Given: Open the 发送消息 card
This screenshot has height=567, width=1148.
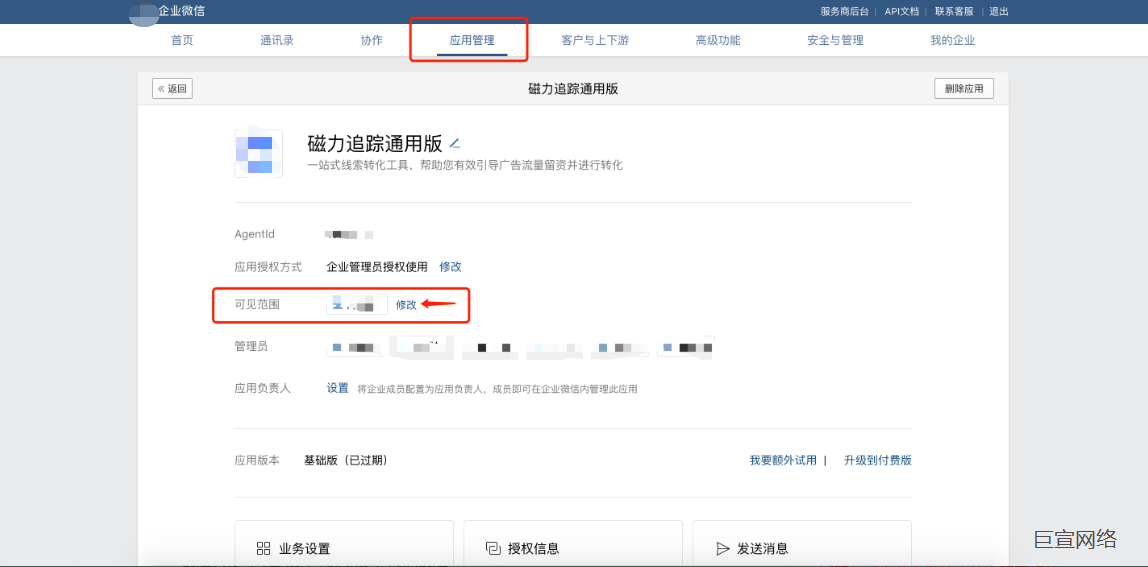Looking at the screenshot, I should 802,543.
